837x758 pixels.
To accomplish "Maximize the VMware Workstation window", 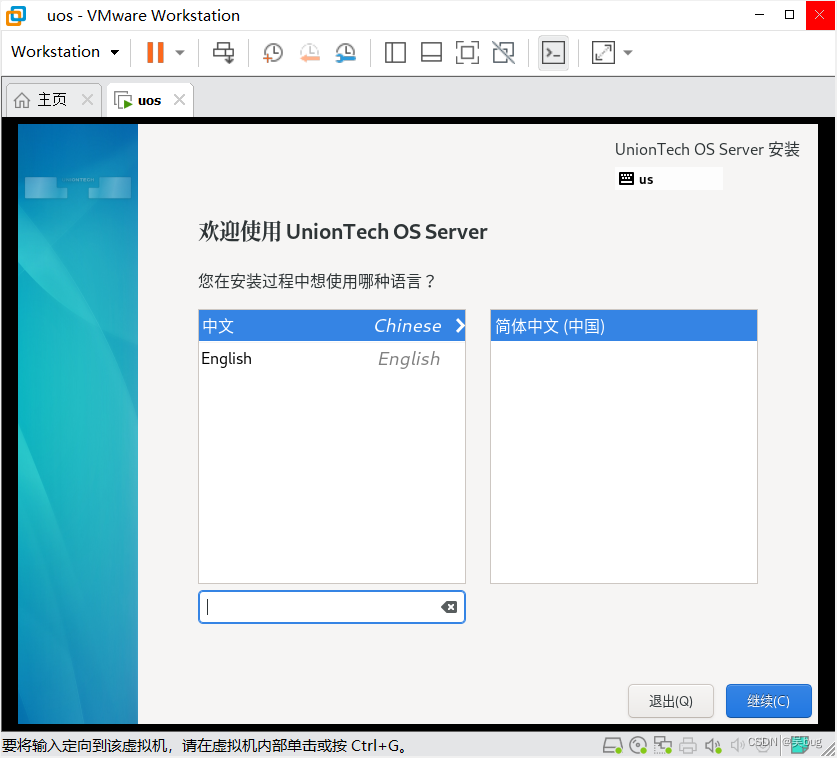I will click(x=789, y=15).
